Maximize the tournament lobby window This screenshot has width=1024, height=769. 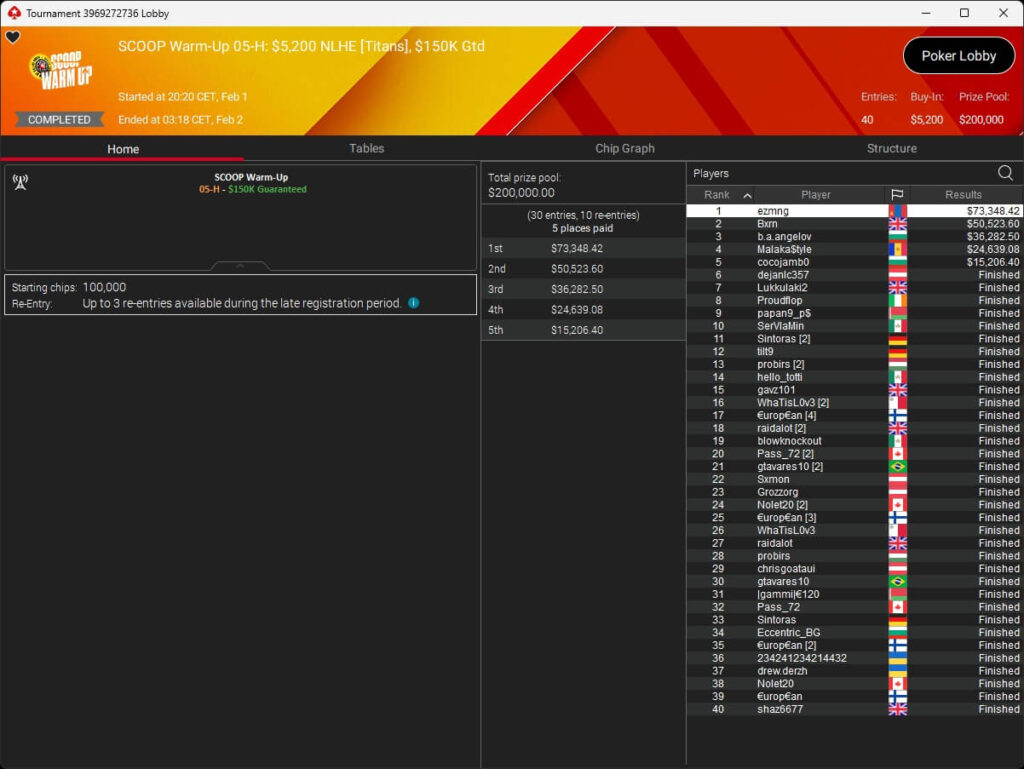coord(964,13)
